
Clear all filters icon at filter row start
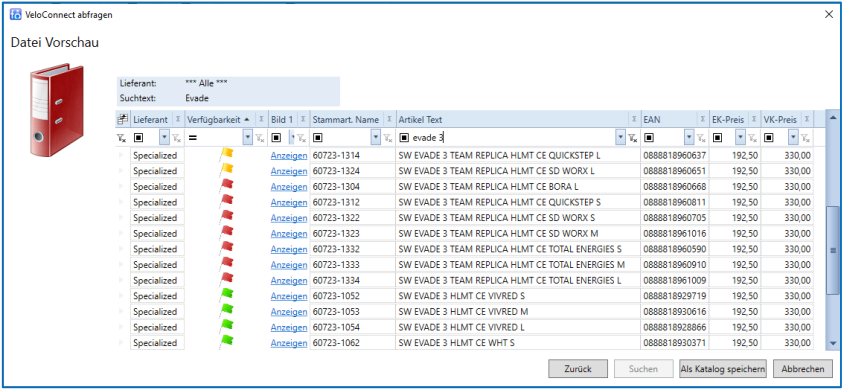tap(122, 138)
